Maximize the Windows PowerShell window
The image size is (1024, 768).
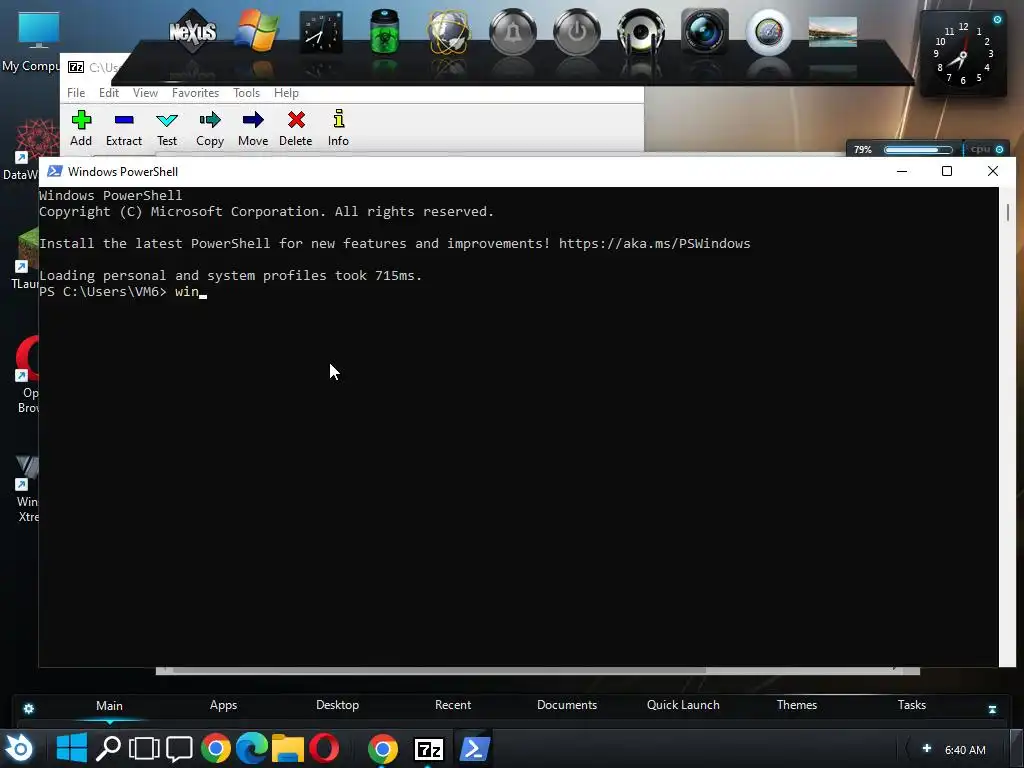tap(947, 171)
